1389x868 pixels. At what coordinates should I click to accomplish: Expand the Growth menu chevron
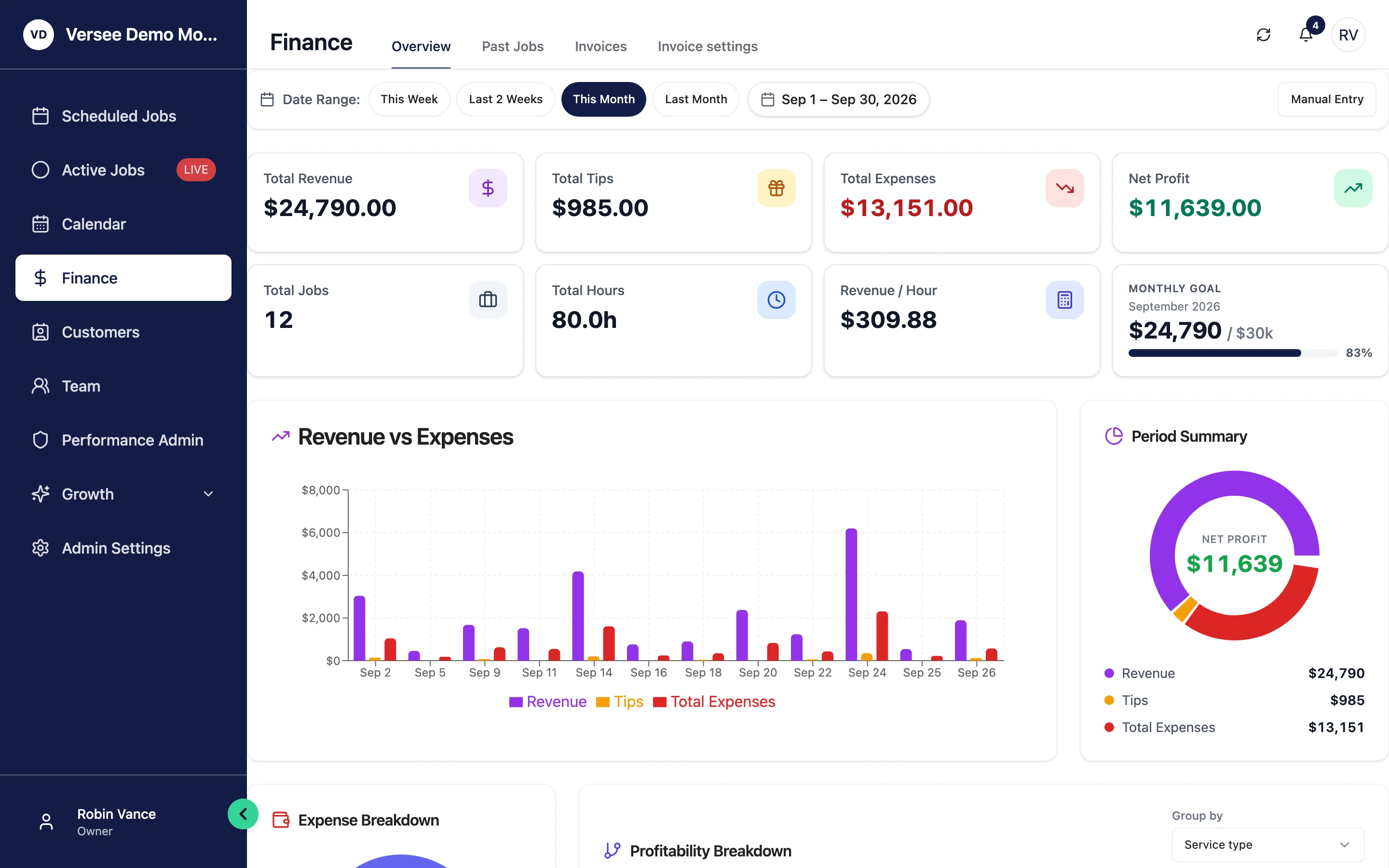pos(208,494)
